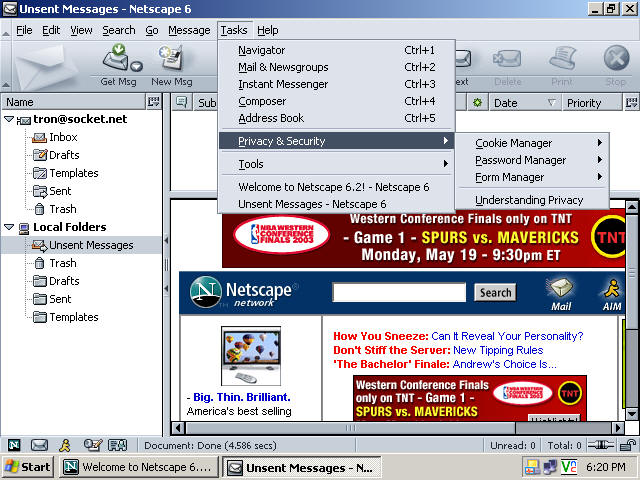Sort by the green read-status column
The width and height of the screenshot is (640, 480).
tap(477, 102)
